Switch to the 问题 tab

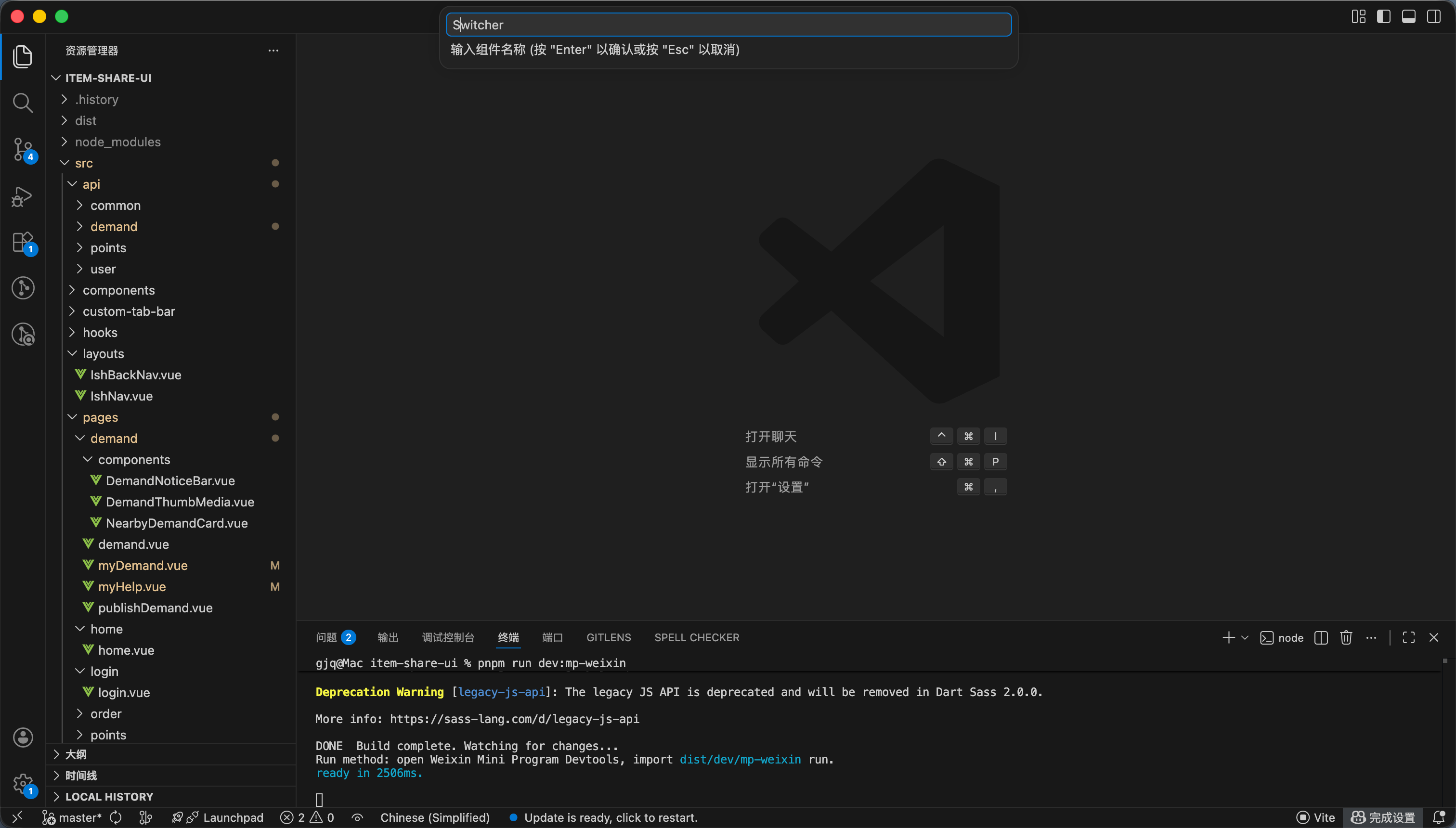[326, 637]
